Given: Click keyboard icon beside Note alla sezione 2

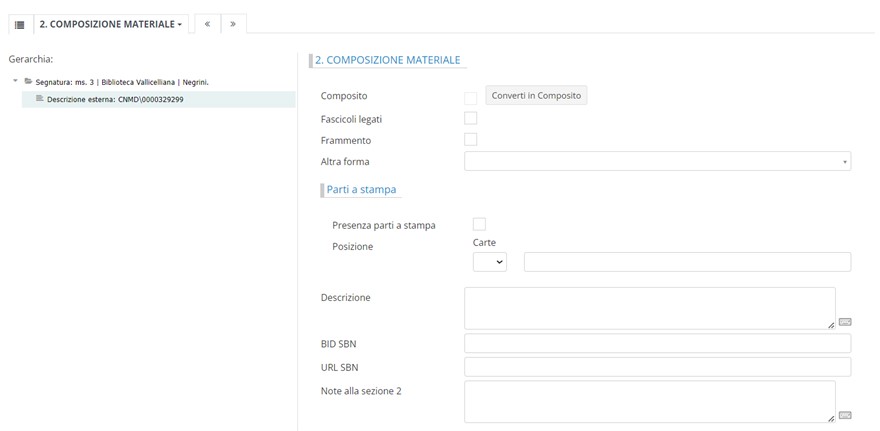Looking at the screenshot, I should (x=845, y=415).
